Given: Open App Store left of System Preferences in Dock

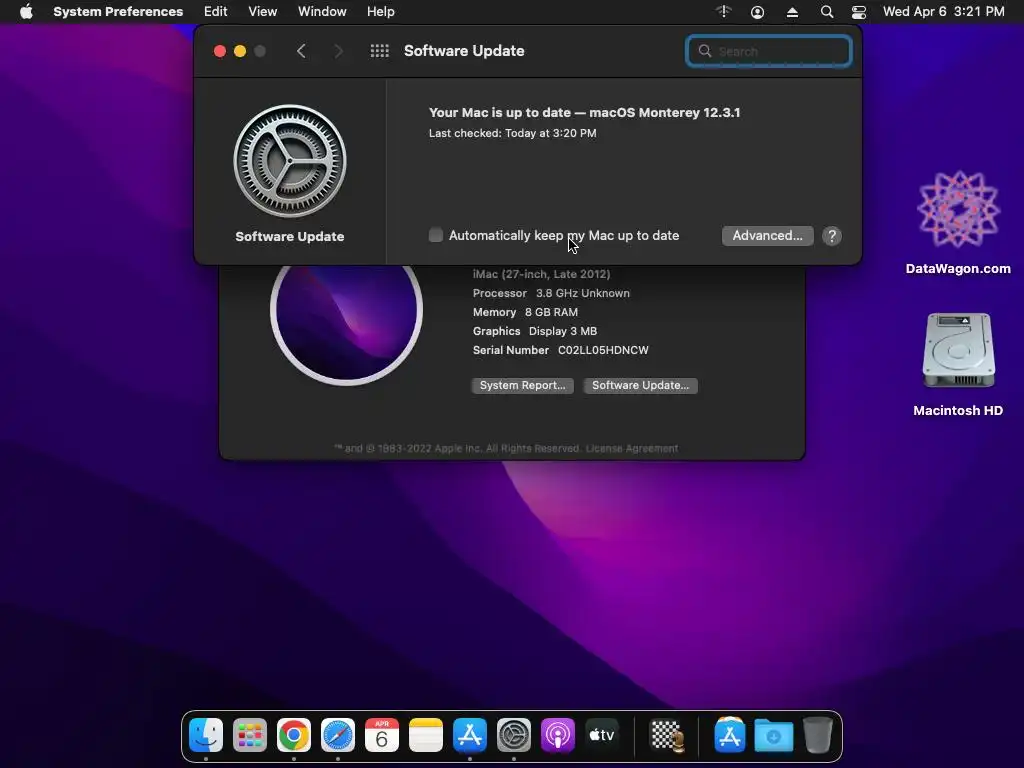Looking at the screenshot, I should [470, 735].
